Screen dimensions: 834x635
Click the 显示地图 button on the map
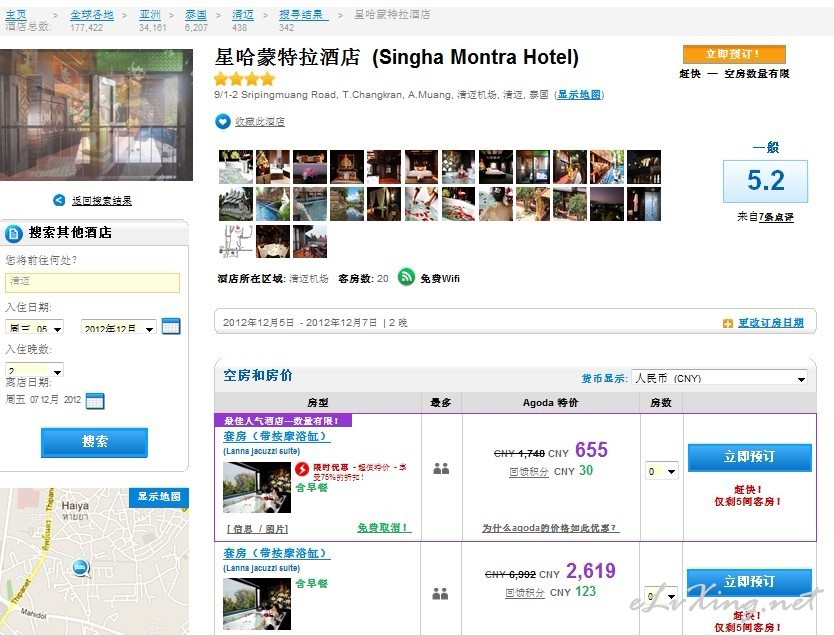click(159, 497)
